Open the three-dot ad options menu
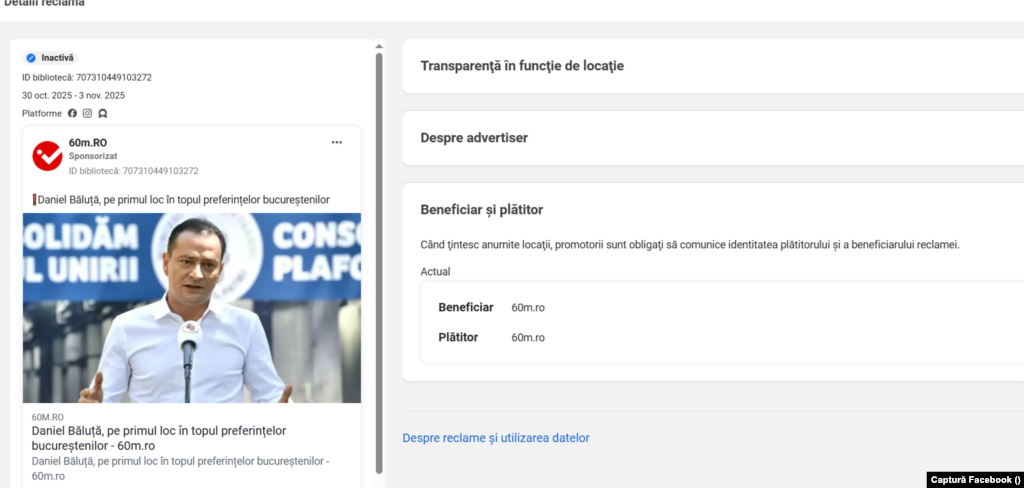This screenshot has width=1024, height=488. [x=337, y=143]
